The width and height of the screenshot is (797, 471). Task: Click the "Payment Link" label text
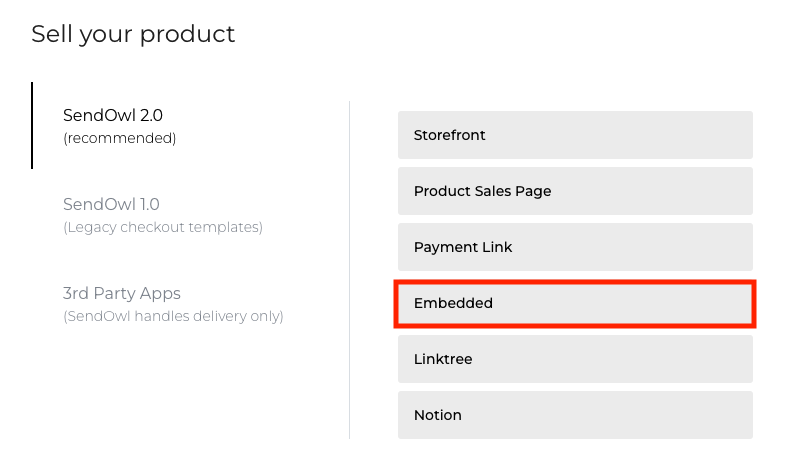(463, 247)
